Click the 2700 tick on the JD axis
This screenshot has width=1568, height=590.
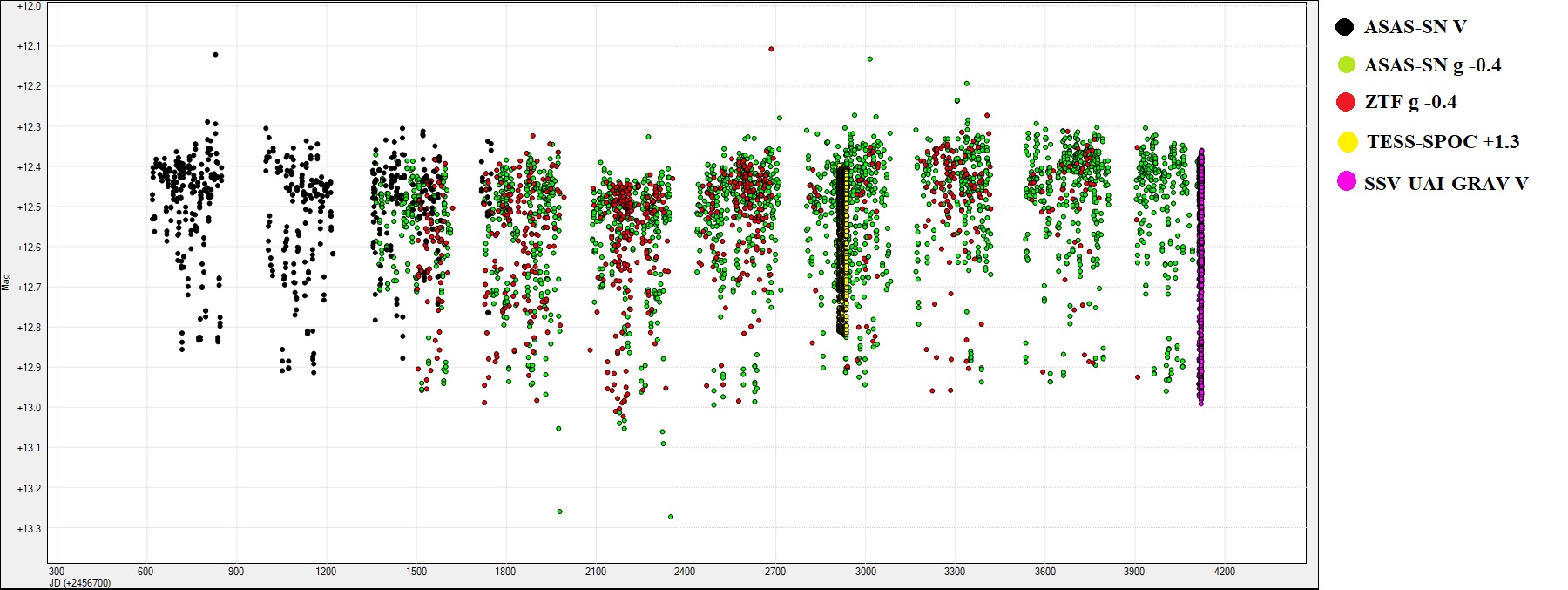tap(775, 572)
